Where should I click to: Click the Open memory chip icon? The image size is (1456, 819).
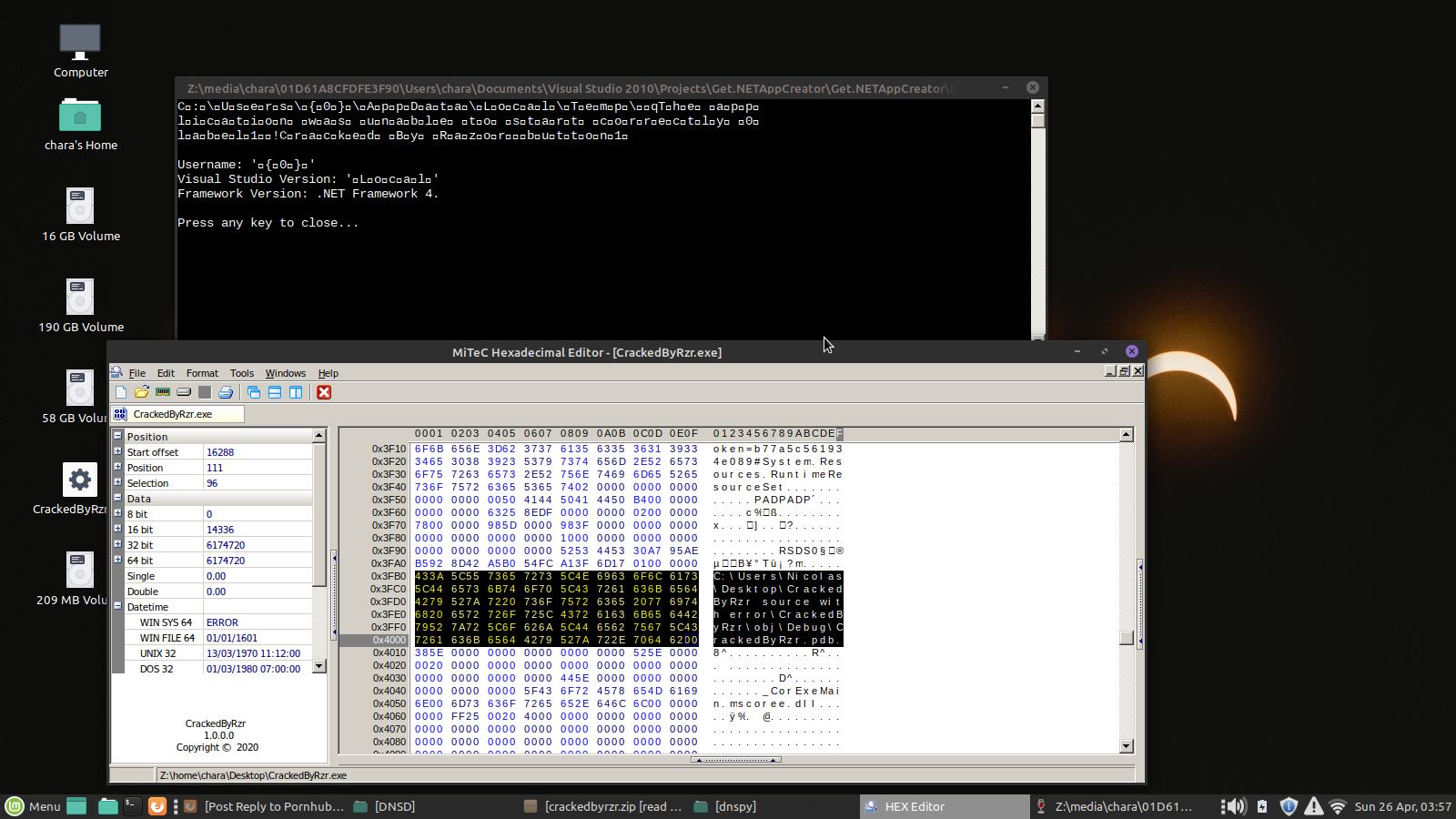(x=163, y=392)
